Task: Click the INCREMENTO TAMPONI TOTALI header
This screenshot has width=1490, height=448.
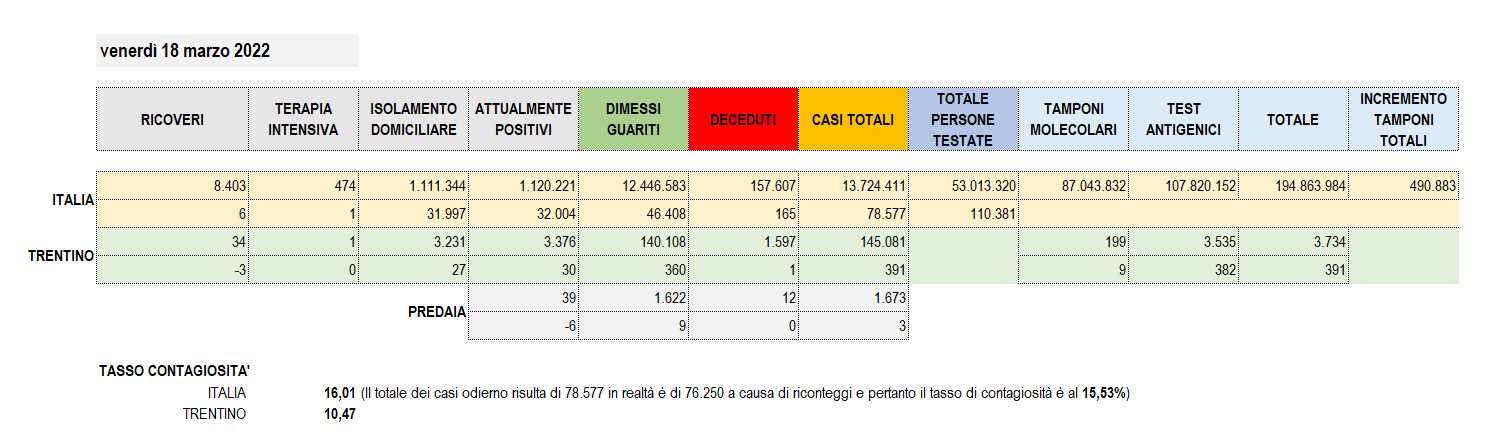Action: [x=1403, y=120]
